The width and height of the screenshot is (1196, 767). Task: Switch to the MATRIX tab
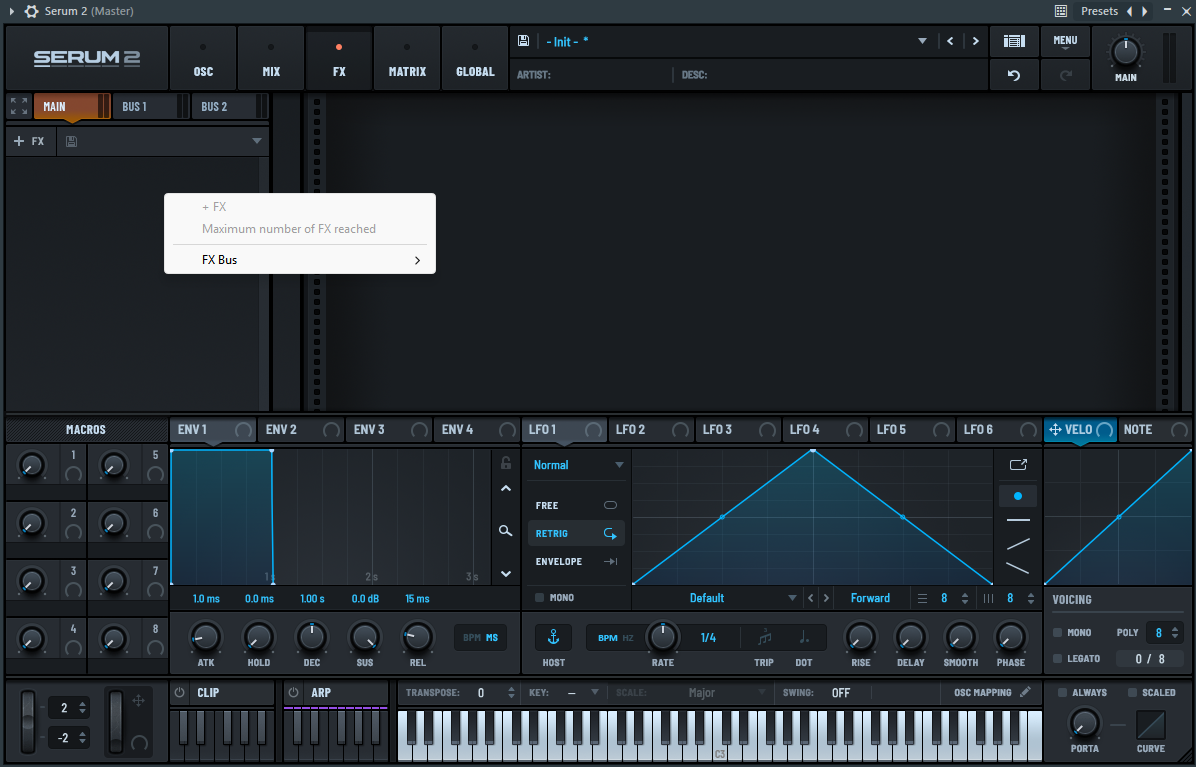pyautogui.click(x=407, y=60)
